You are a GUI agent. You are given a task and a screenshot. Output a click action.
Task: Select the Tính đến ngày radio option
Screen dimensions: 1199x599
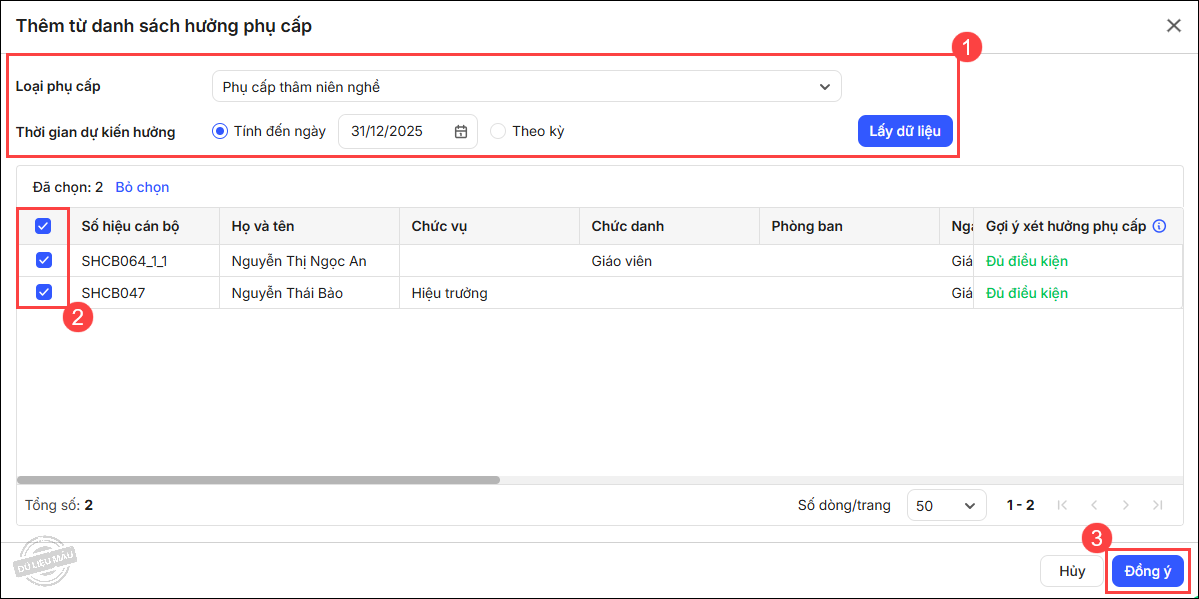coord(220,131)
